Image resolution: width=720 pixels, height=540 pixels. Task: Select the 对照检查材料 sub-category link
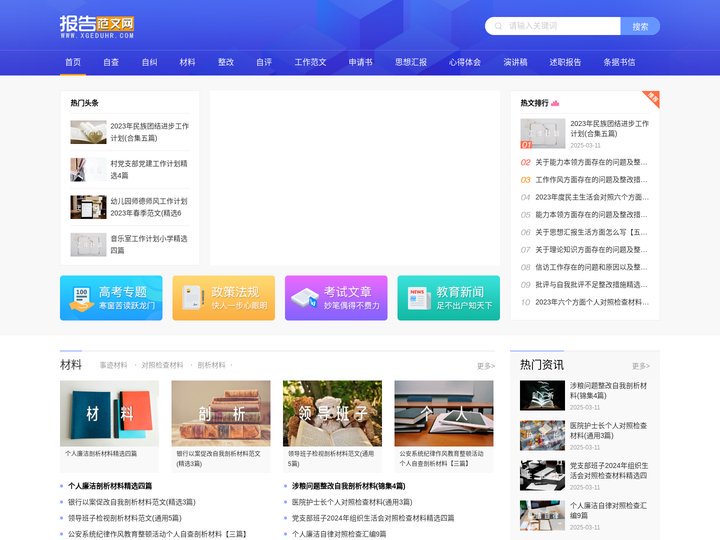tap(162, 365)
